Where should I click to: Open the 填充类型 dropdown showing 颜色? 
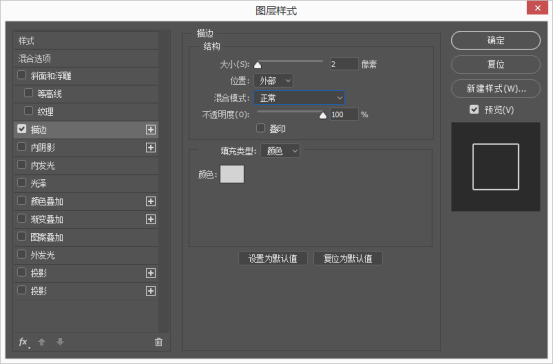280,151
